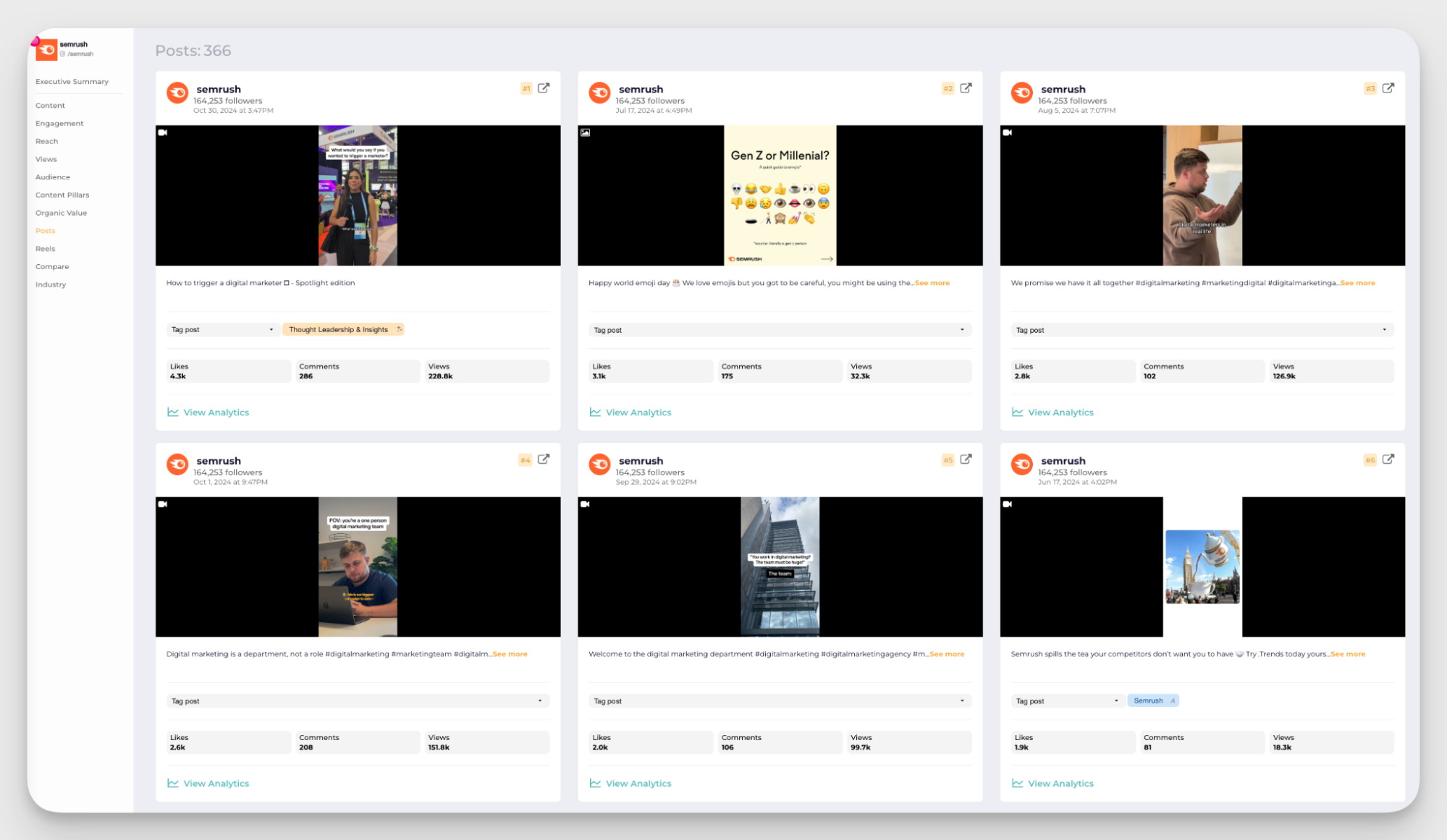Open post #6 external link icon

pyautogui.click(x=1388, y=459)
